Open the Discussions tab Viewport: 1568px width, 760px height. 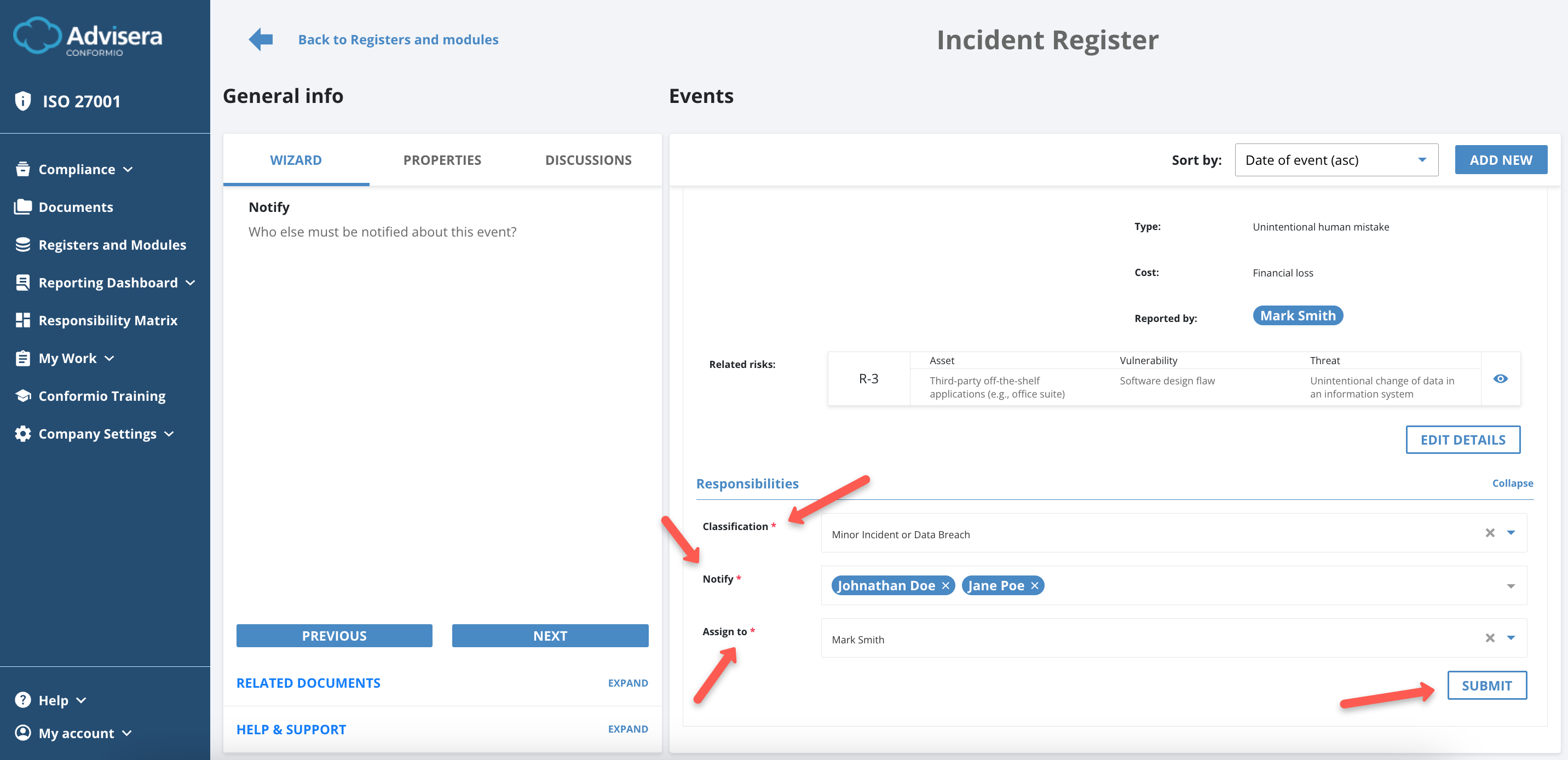pyautogui.click(x=588, y=159)
